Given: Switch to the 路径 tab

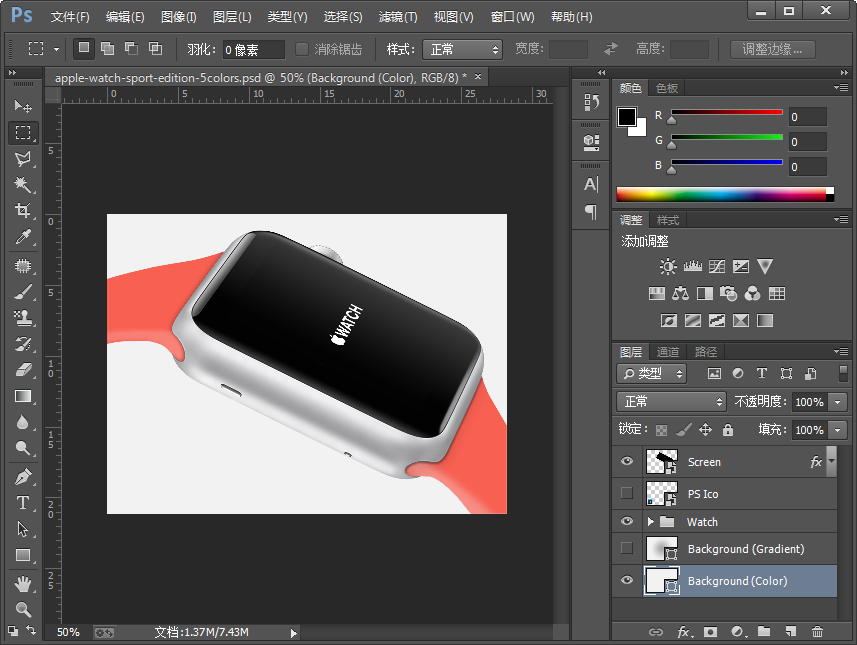Looking at the screenshot, I should [x=706, y=352].
